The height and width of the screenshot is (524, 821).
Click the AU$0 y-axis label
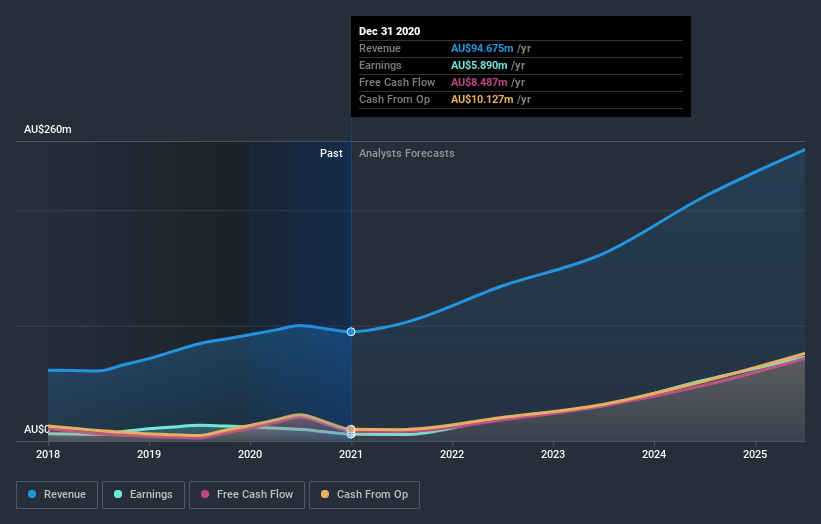point(36,429)
